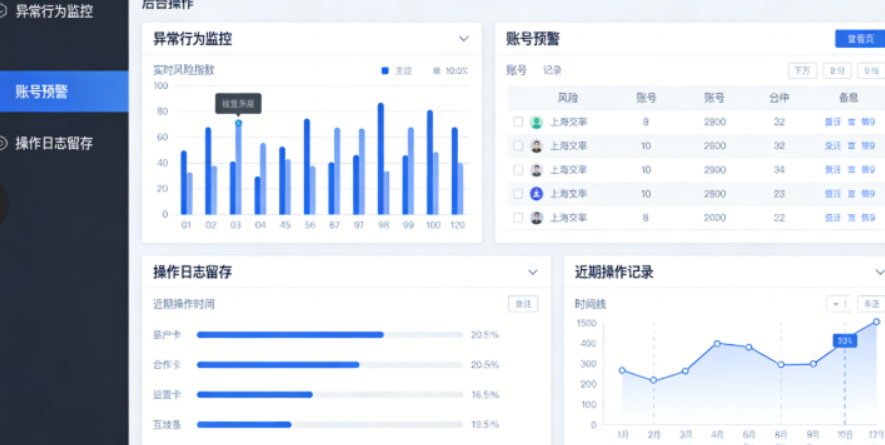
Task: Tick the checkbox in the first account row
Action: coord(518,122)
